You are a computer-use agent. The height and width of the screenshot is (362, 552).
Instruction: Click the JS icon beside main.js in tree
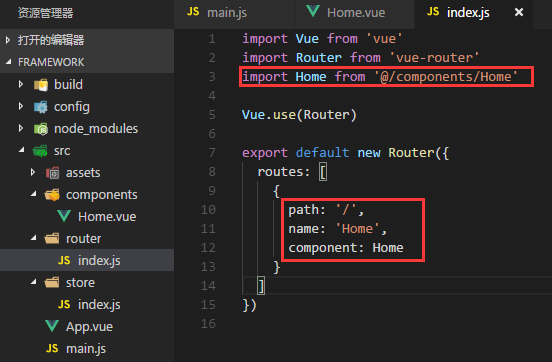click(x=52, y=349)
